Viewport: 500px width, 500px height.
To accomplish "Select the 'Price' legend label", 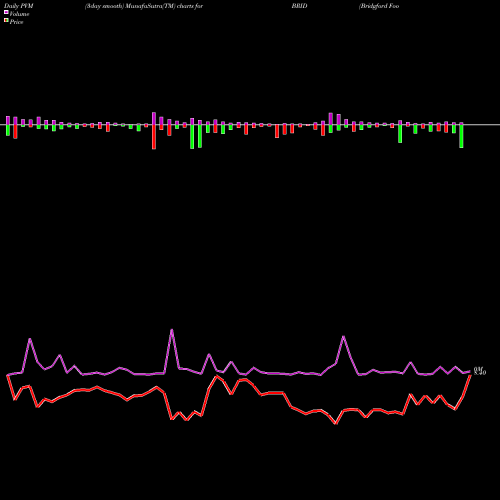I will [16, 22].
